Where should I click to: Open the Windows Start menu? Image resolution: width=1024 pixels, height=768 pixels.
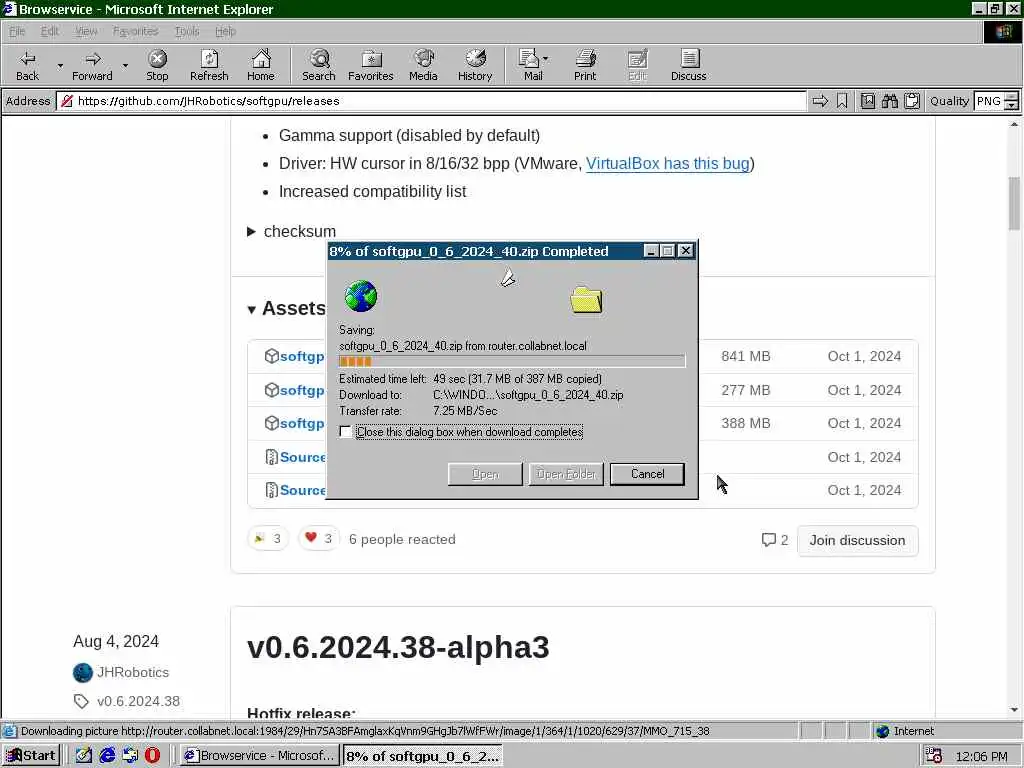coord(31,756)
